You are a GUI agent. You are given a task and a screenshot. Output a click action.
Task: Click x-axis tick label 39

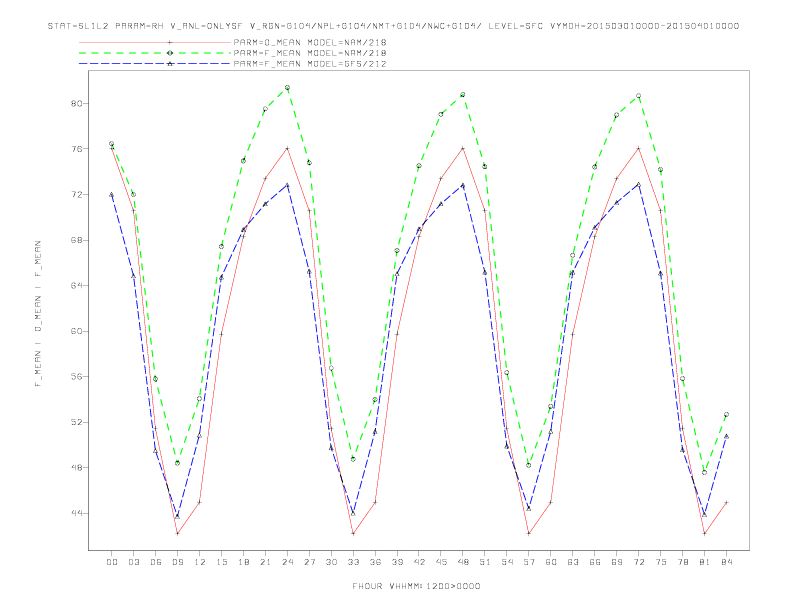(x=398, y=562)
